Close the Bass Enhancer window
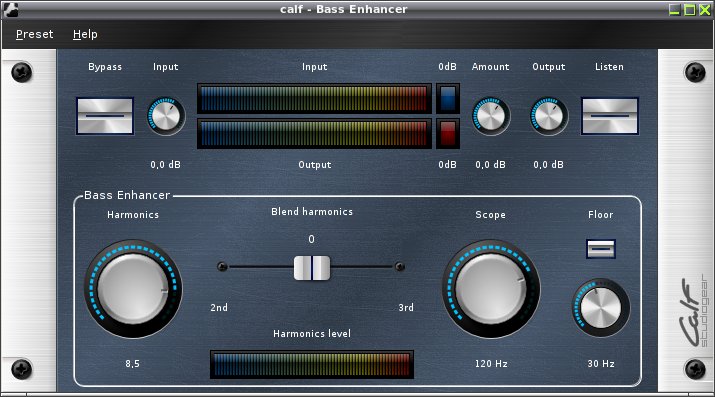715x397 pixels. coord(705,10)
